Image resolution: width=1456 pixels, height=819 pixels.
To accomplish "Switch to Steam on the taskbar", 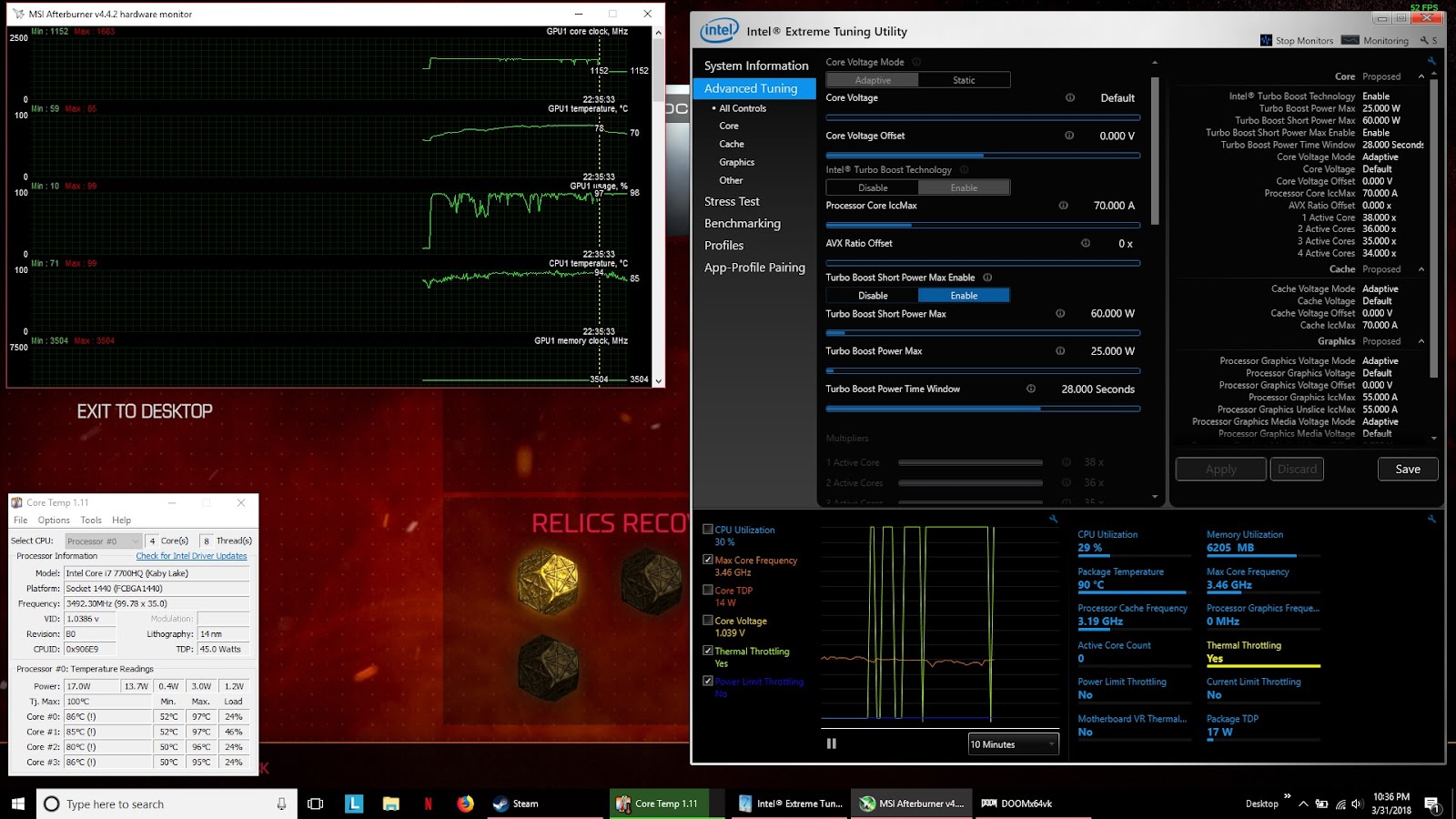I will pos(542,804).
